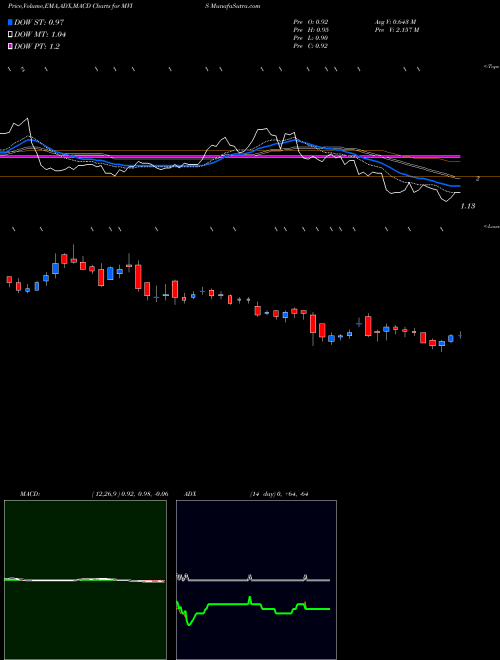Open the dark blue ADX indicator panel
500x660 pixels.
coord(256,580)
